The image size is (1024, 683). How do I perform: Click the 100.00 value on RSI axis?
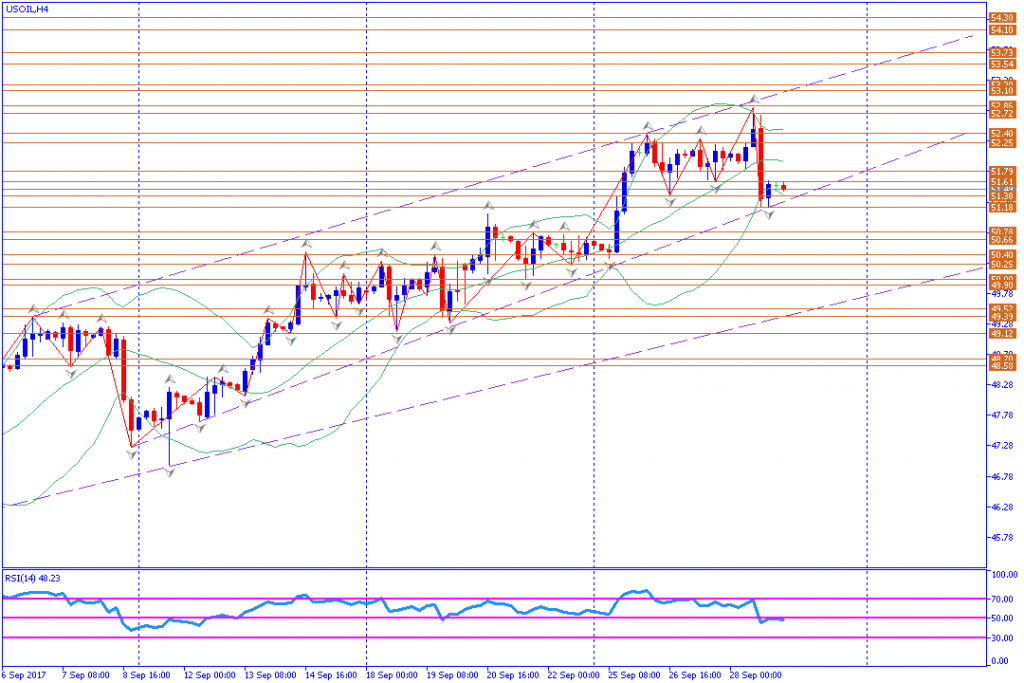click(1004, 575)
